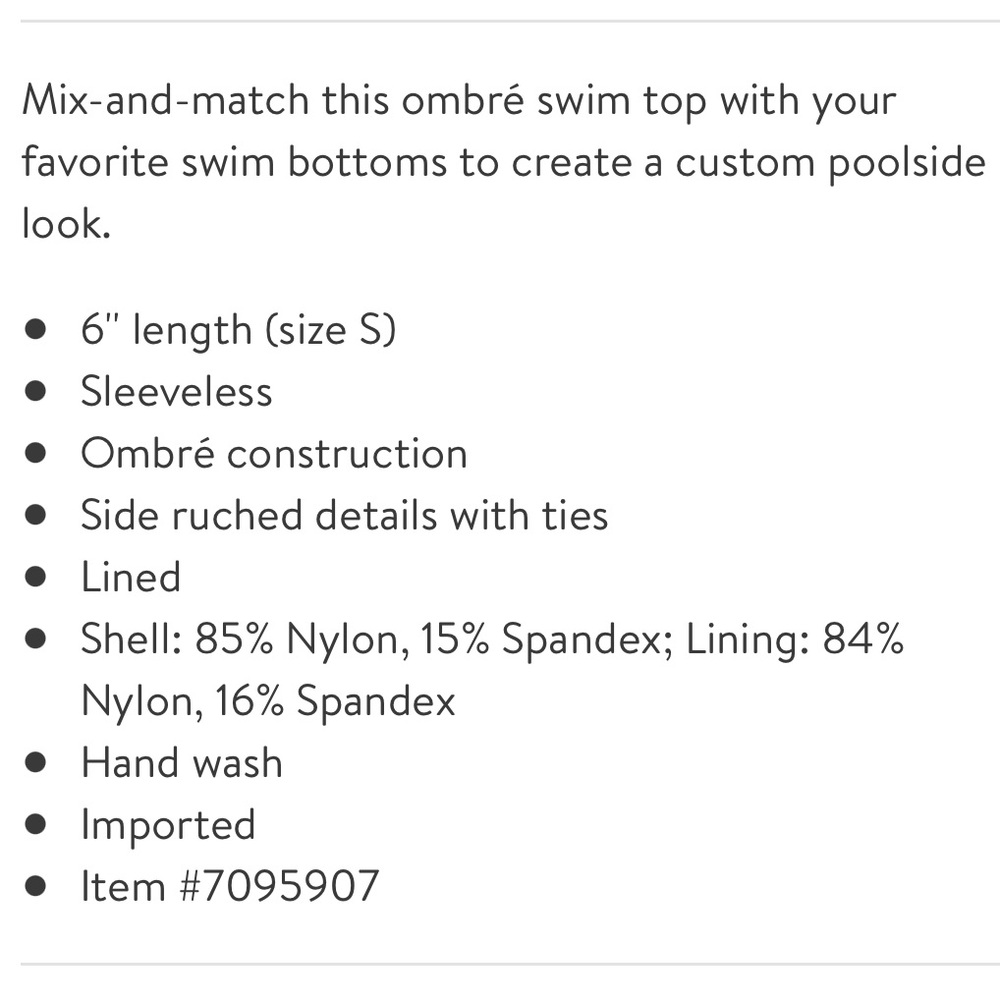The width and height of the screenshot is (1000, 1000).
Task: Select the "Sleeveless" bullet text
Action: point(176,391)
